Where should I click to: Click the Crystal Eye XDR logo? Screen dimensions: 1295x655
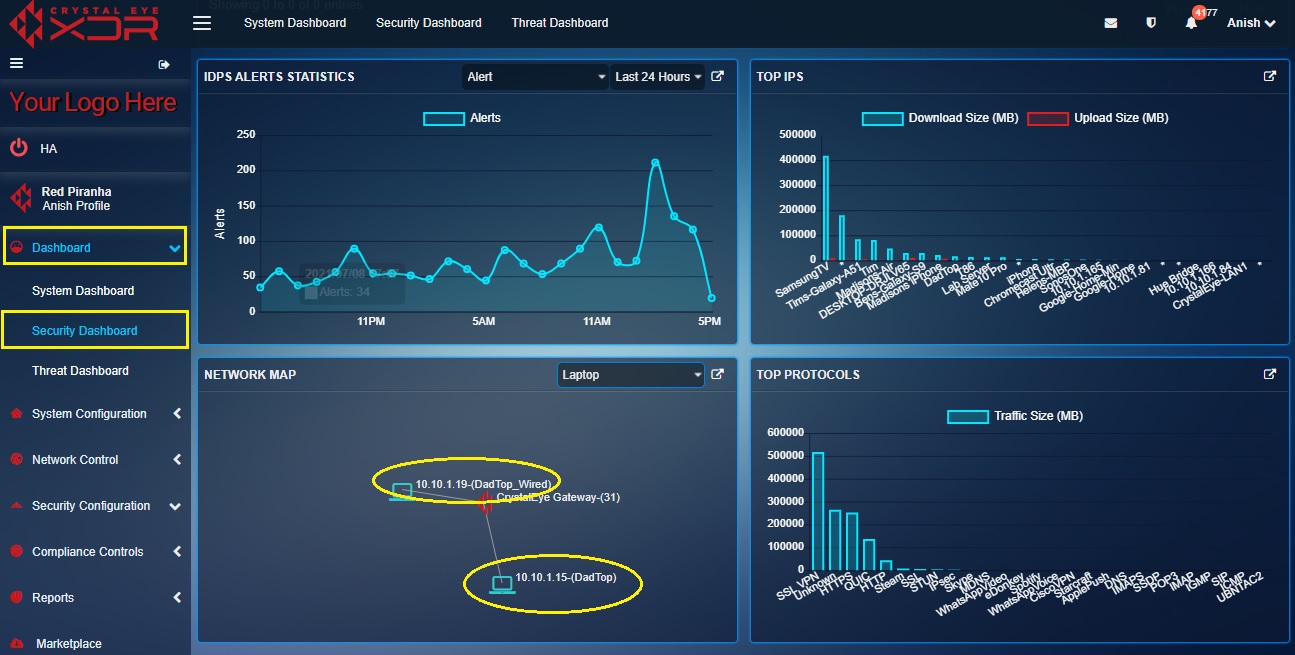[83, 22]
